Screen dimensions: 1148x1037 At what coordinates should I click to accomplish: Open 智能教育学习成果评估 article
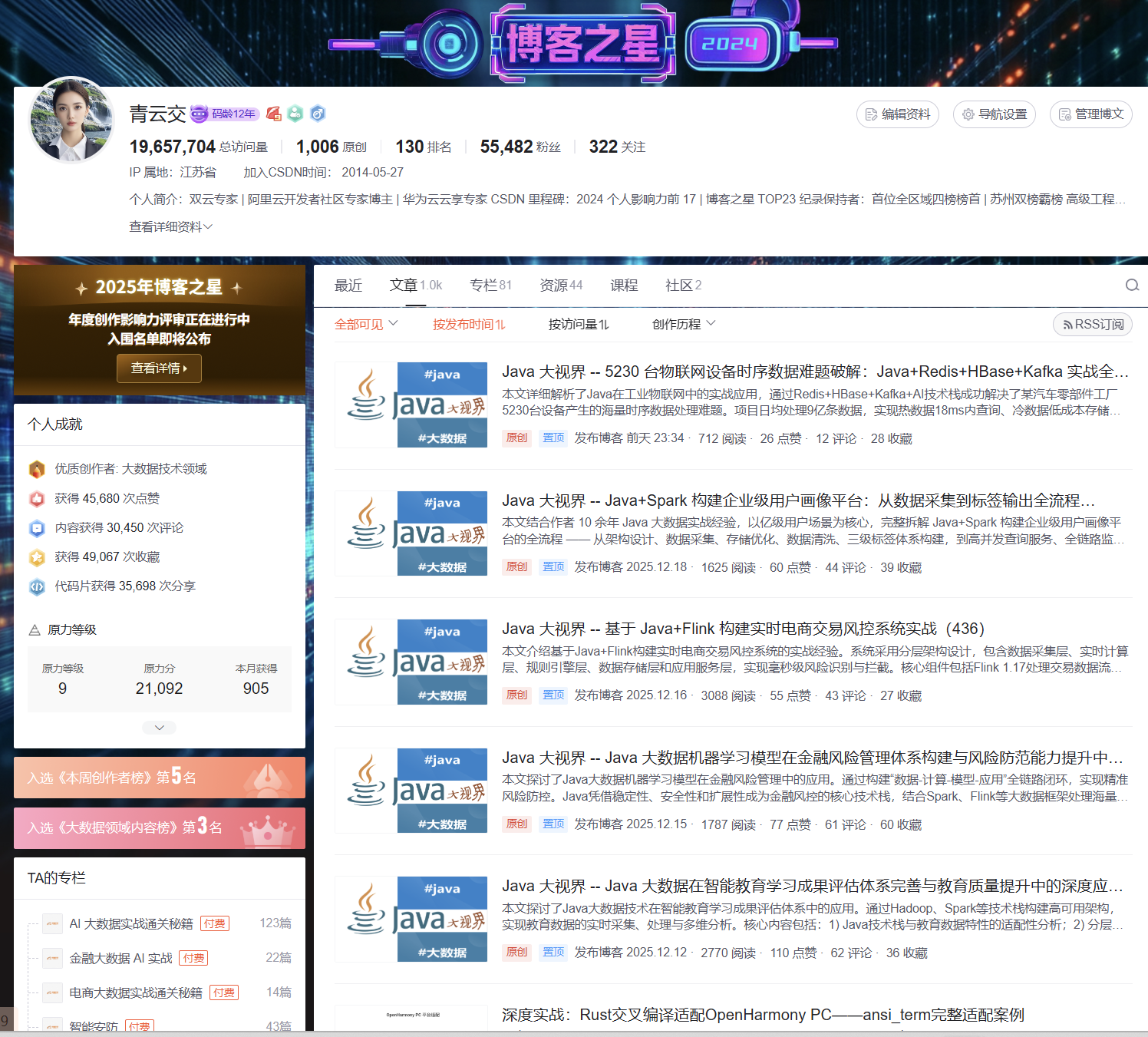[813, 886]
